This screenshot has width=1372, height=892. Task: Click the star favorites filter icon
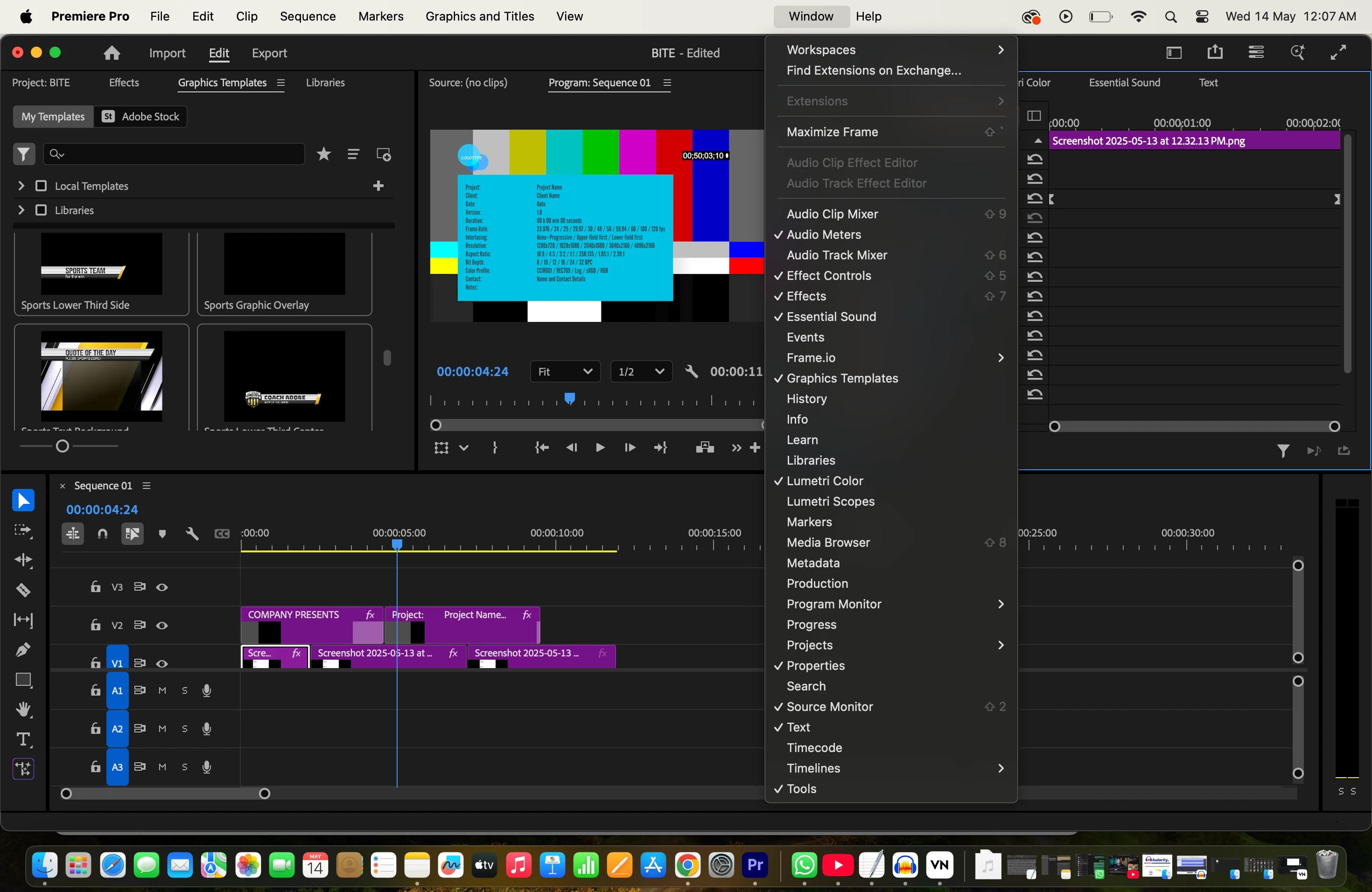tap(324, 154)
